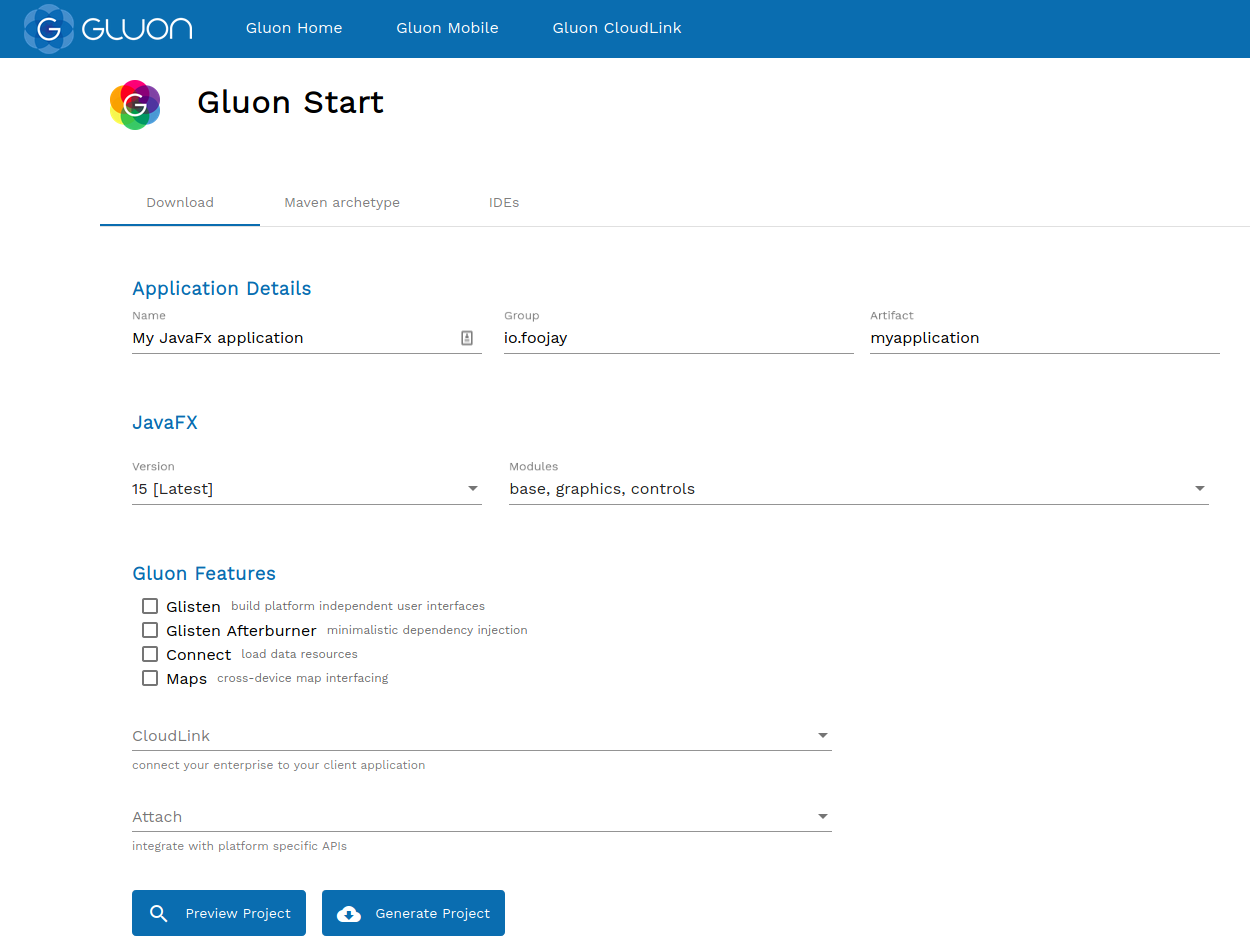This screenshot has height=944, width=1250.
Task: Click the icon inside the Name field
Action: click(x=466, y=338)
